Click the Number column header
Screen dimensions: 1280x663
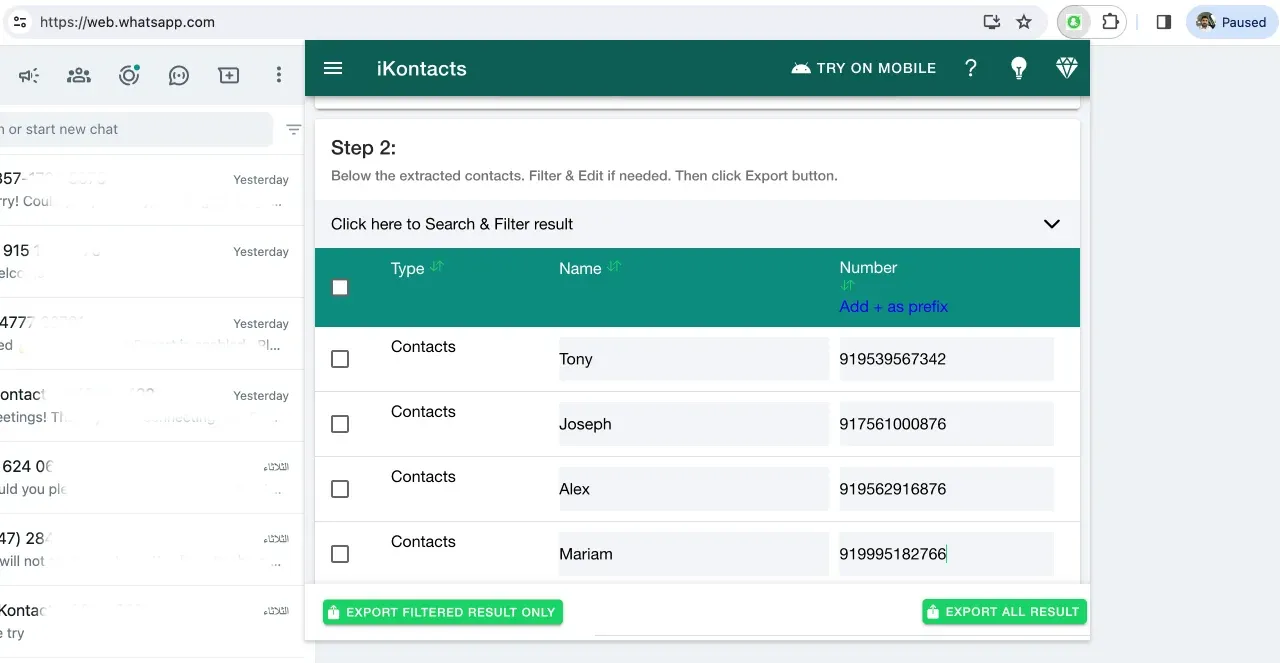pos(868,267)
